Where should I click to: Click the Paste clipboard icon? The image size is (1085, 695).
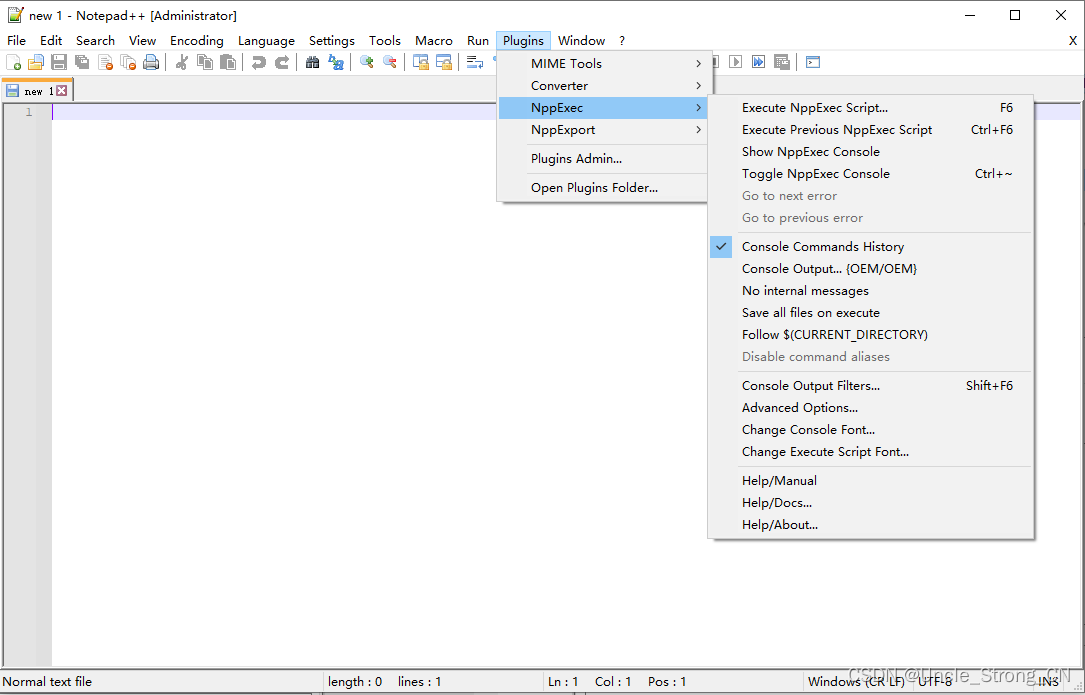[228, 62]
